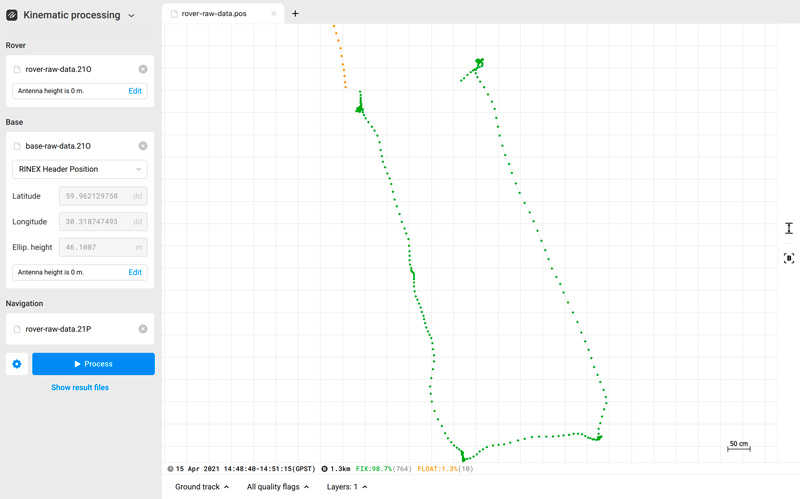Click the fit-to-view icon on right edge
This screenshot has width=800, height=499.
[x=788, y=258]
